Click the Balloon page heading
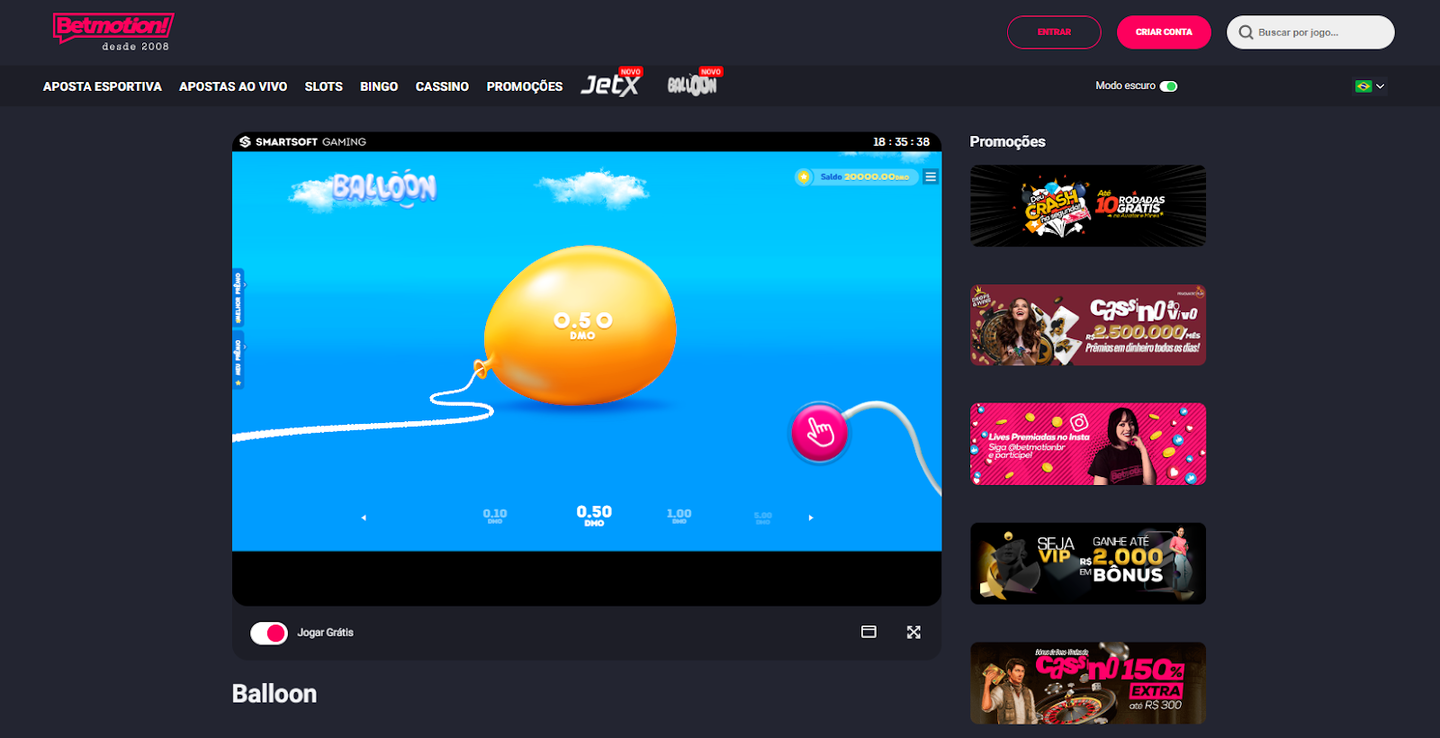1440x738 pixels. pos(274,694)
